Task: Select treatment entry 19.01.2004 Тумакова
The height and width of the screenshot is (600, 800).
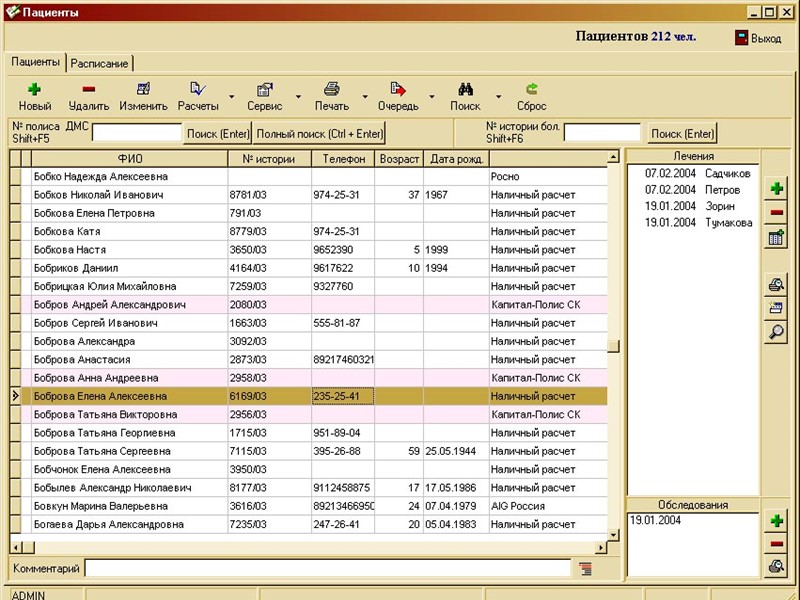Action: coord(698,222)
